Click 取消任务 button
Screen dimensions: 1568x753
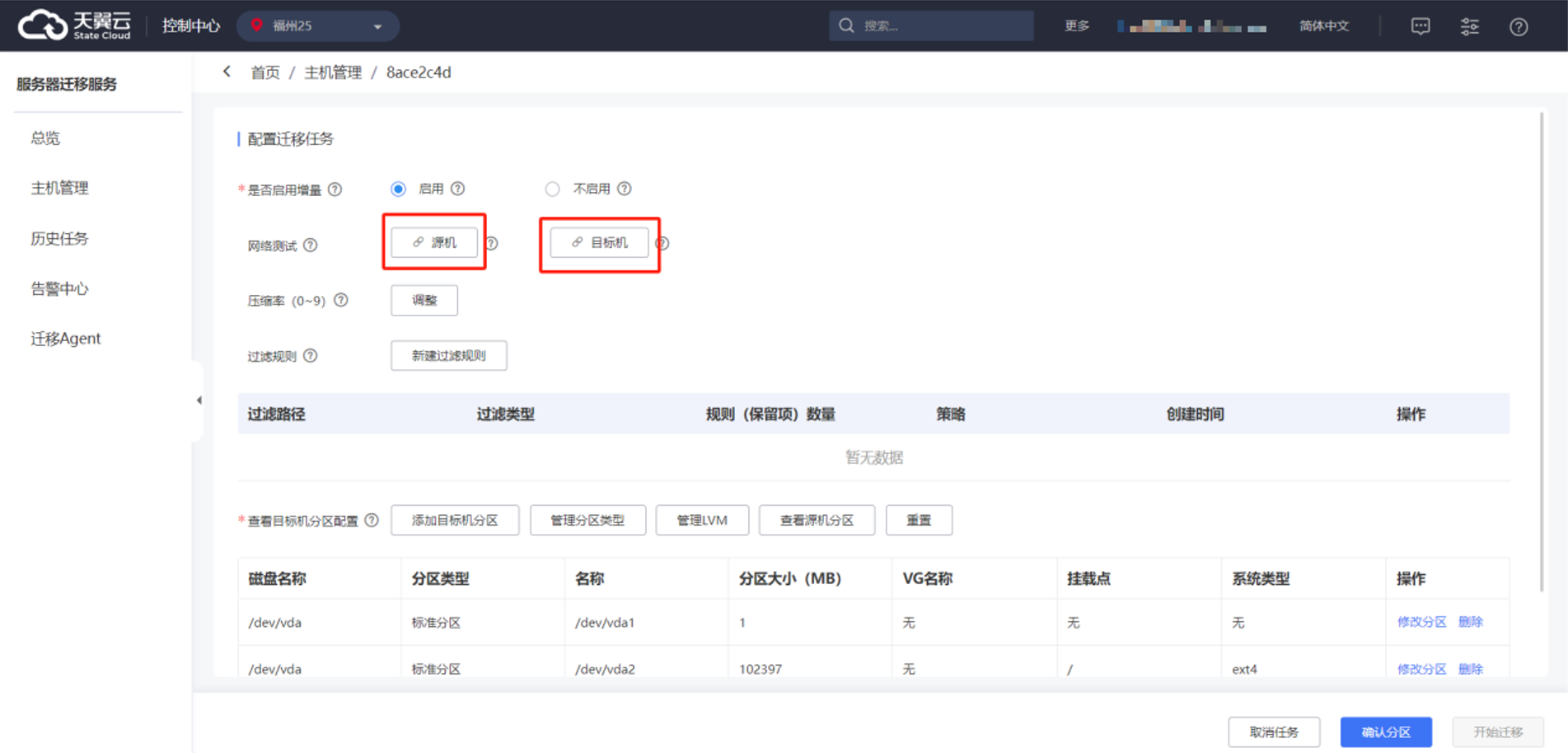[1274, 732]
